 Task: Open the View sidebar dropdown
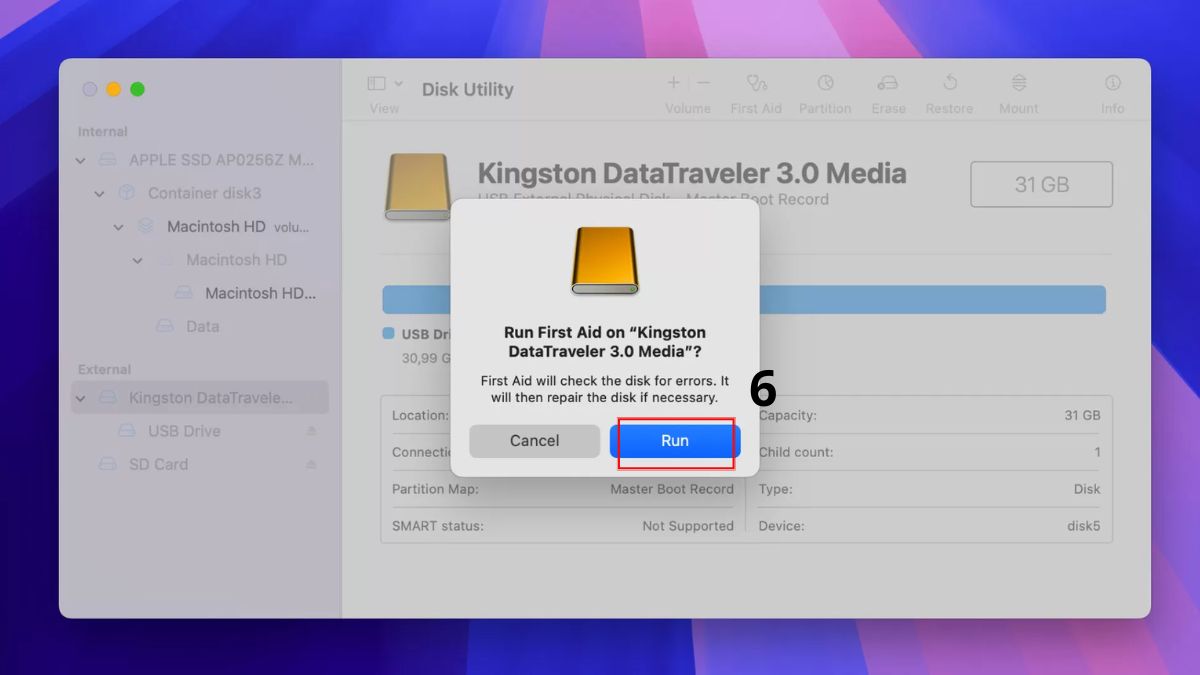coord(384,84)
